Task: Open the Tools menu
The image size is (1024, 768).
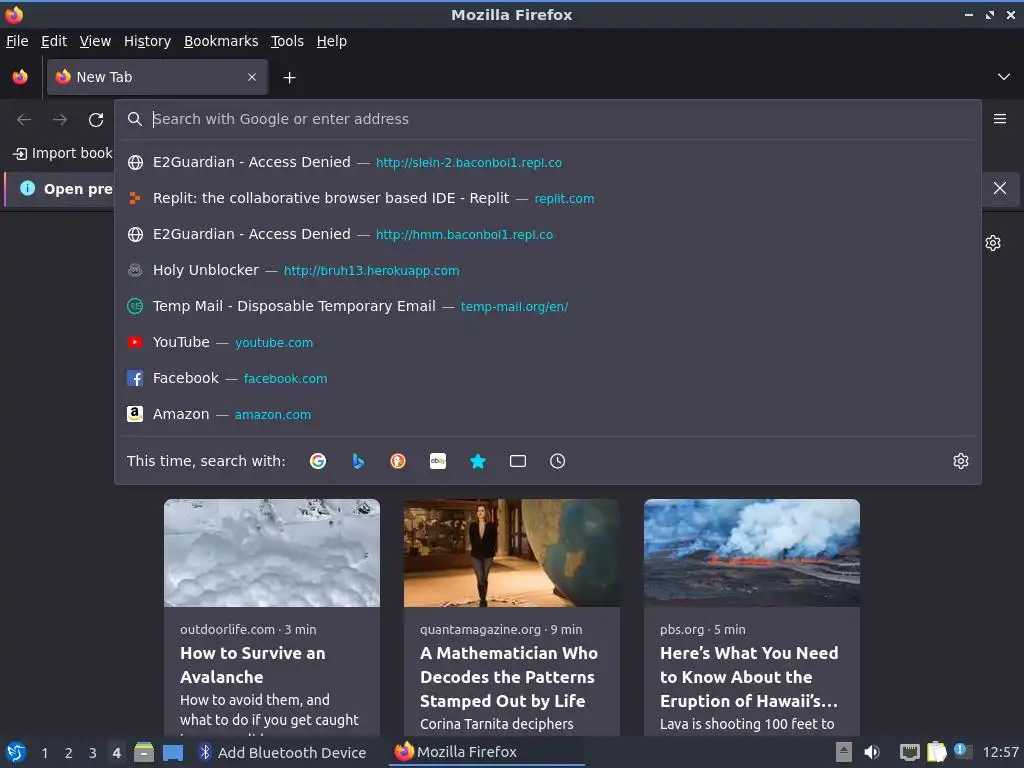Action: 287,41
